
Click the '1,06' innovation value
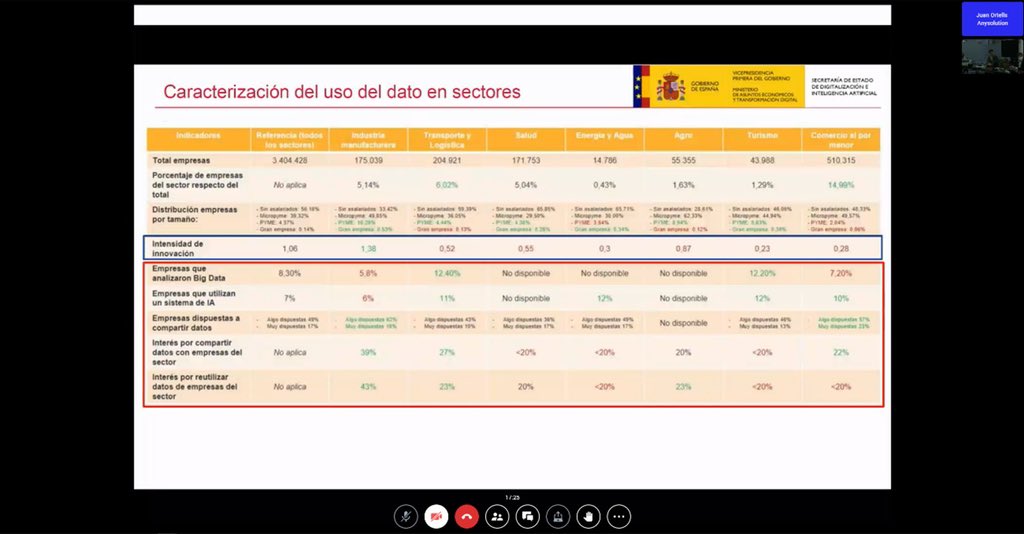point(290,249)
